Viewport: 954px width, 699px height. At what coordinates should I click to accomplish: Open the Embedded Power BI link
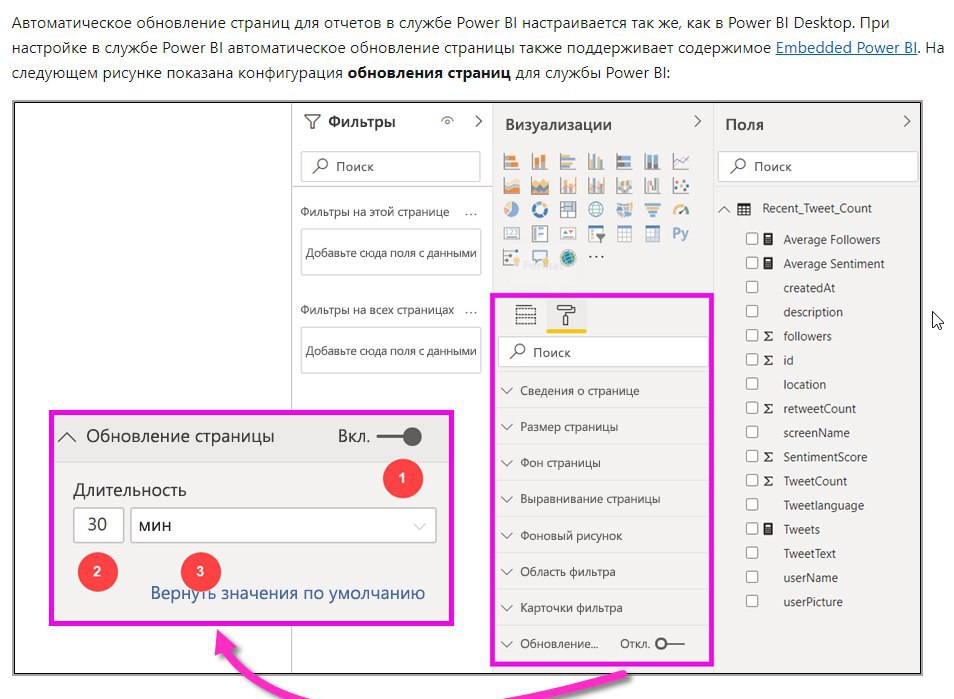click(x=846, y=47)
